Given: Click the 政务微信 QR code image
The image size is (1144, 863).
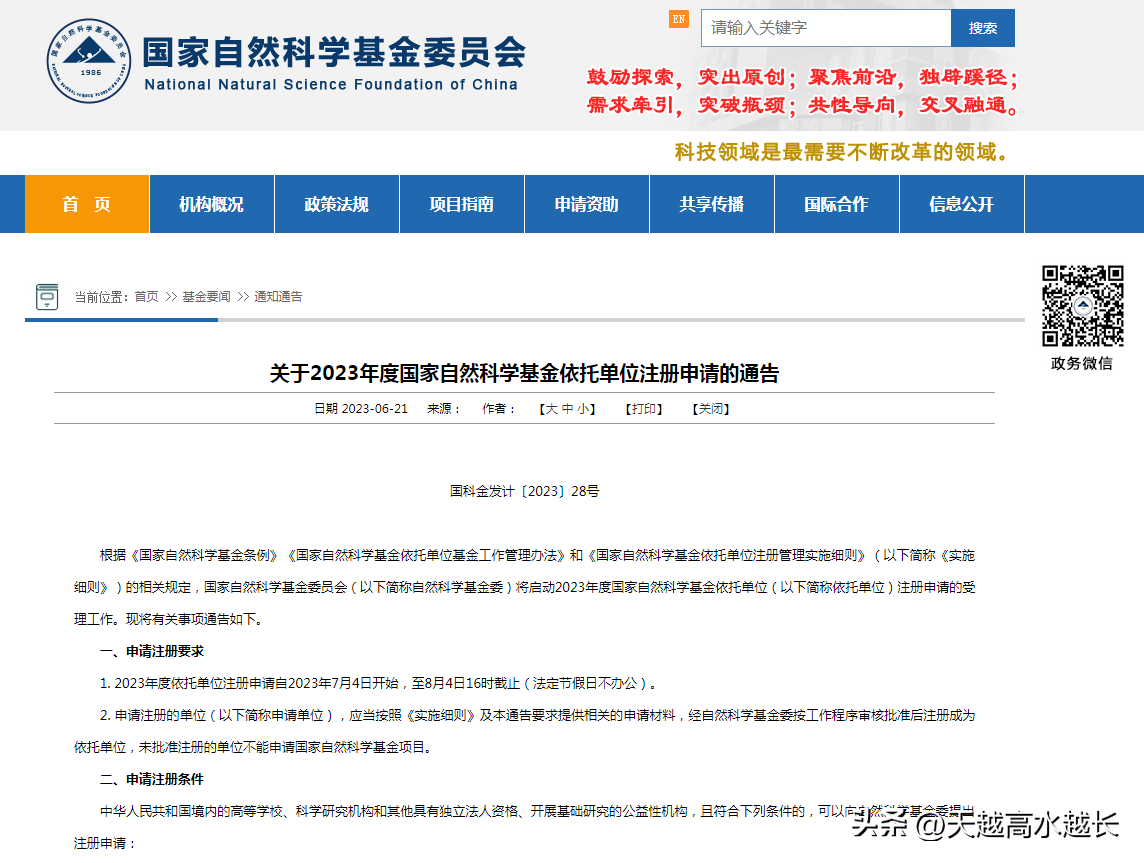Looking at the screenshot, I should point(1082,306).
